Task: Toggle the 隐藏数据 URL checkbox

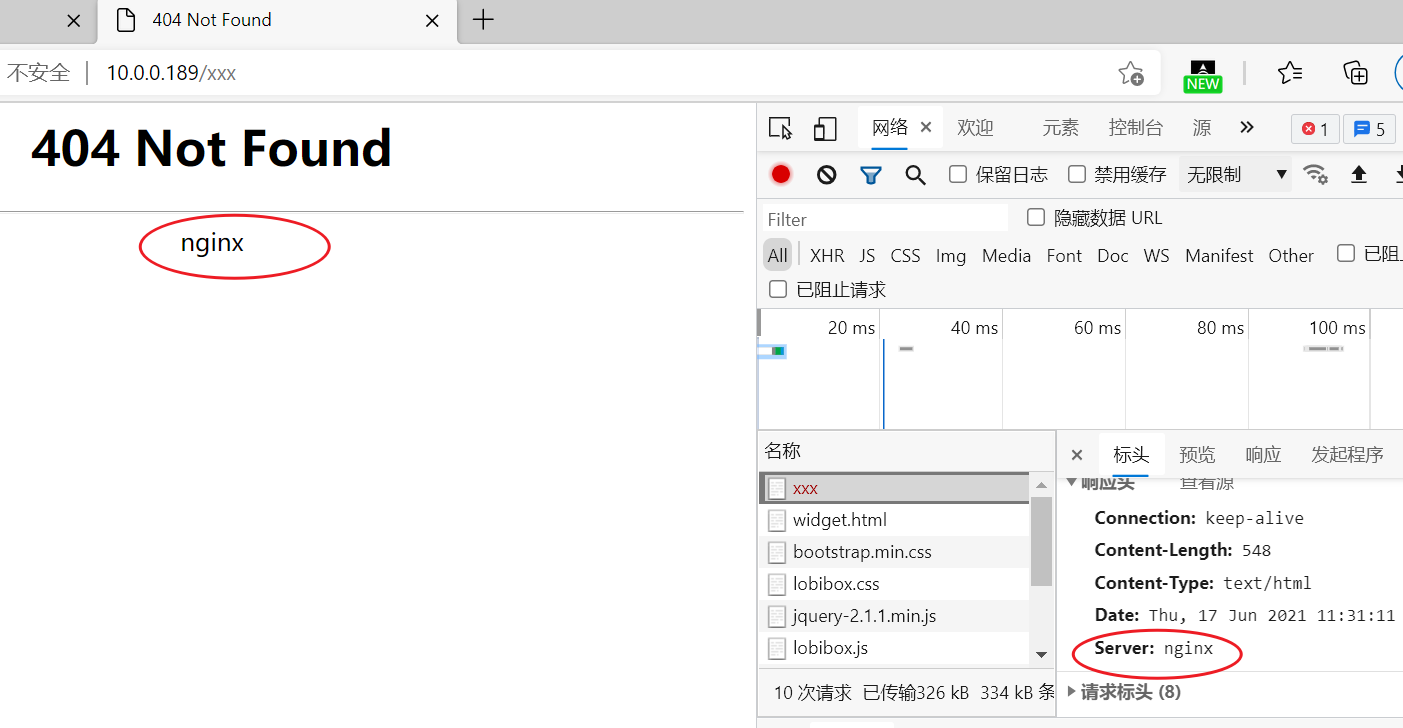Action: click(x=1035, y=217)
